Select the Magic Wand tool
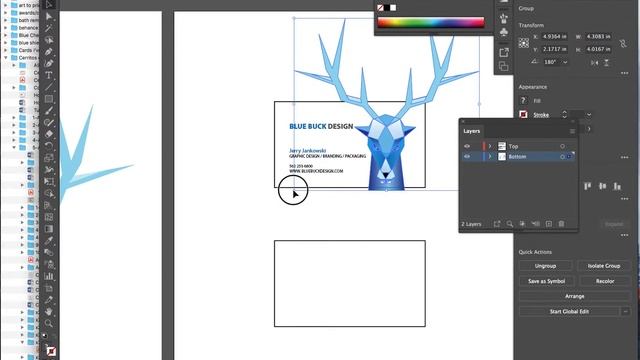The image size is (640, 360). coord(49,28)
